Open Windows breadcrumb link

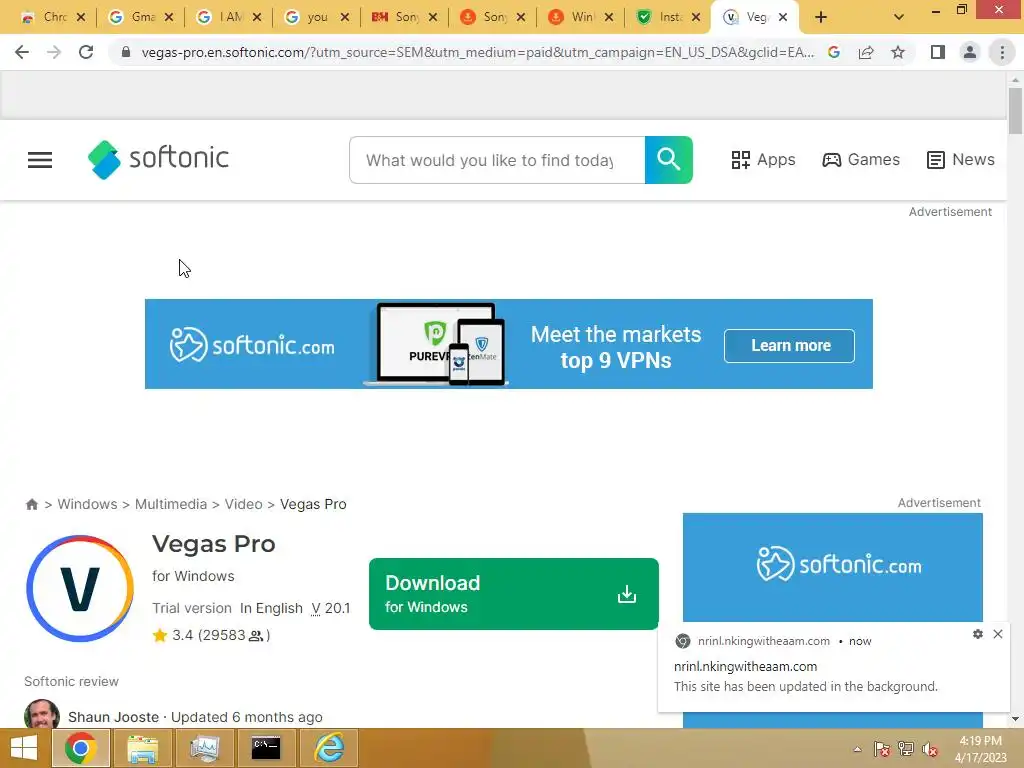[88, 504]
